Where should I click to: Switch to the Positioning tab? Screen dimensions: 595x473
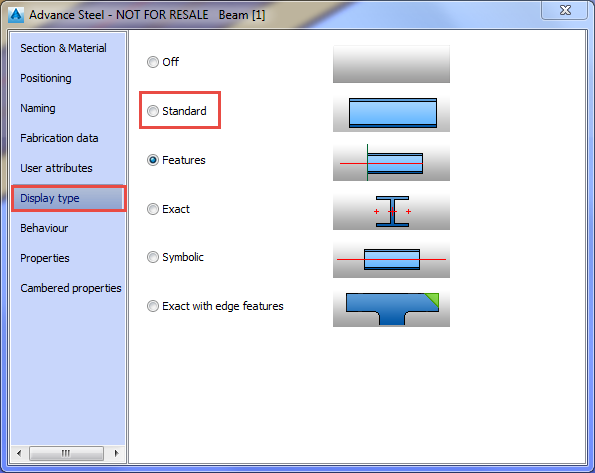[x=46, y=78]
